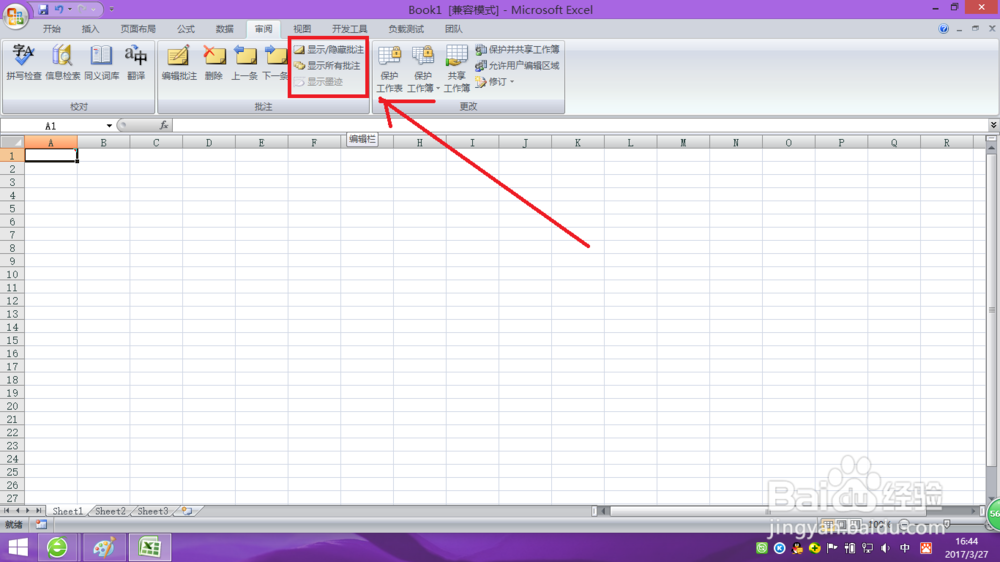
Task: Go to previous comment 上一条
Action: (x=244, y=63)
